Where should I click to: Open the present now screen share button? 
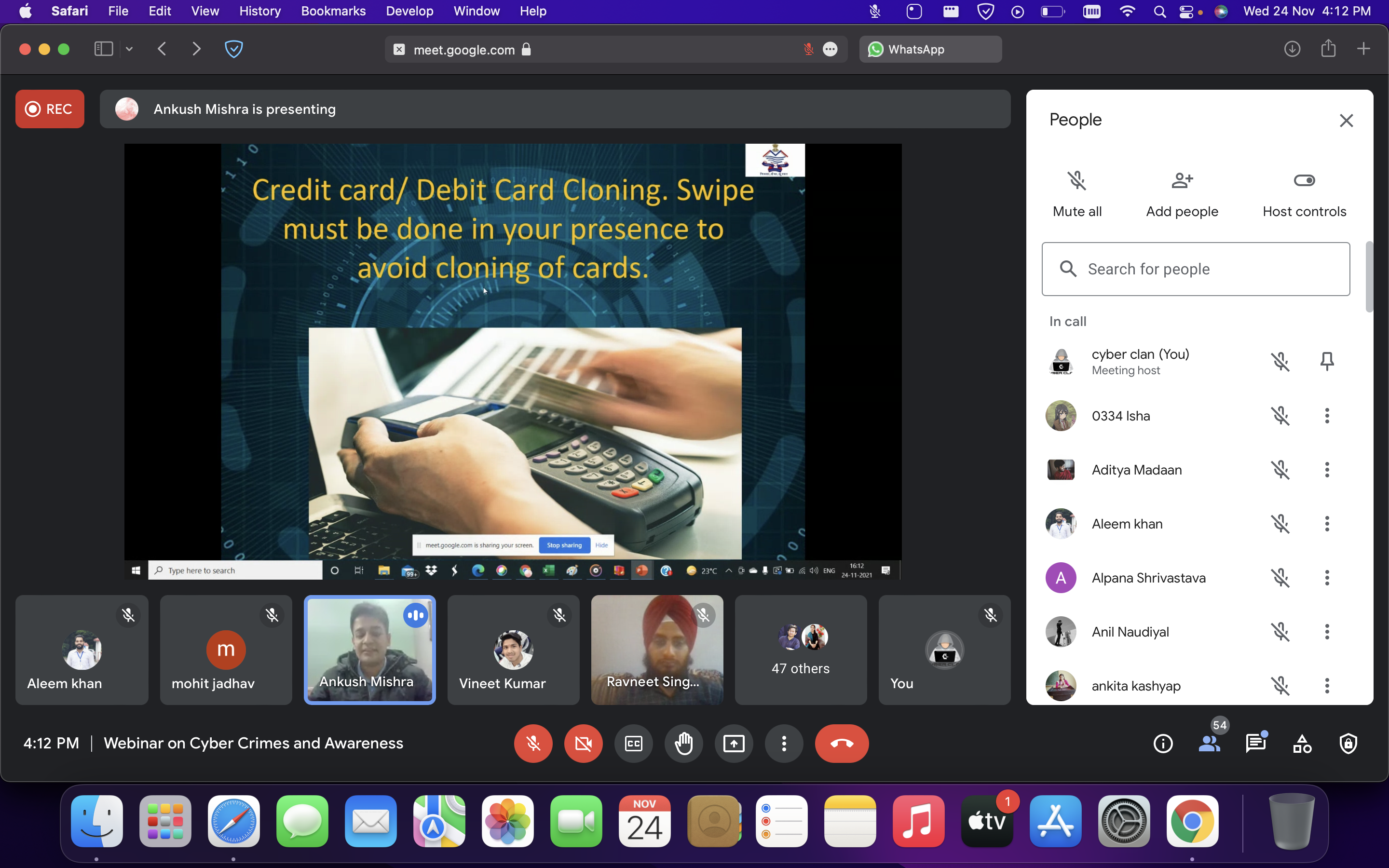coord(734,744)
